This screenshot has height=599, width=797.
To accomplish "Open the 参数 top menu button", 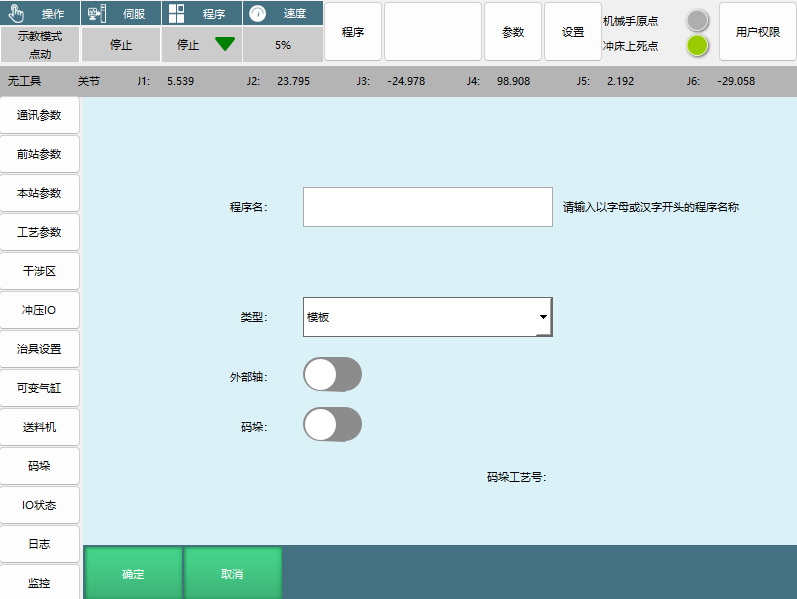I will tap(512, 32).
